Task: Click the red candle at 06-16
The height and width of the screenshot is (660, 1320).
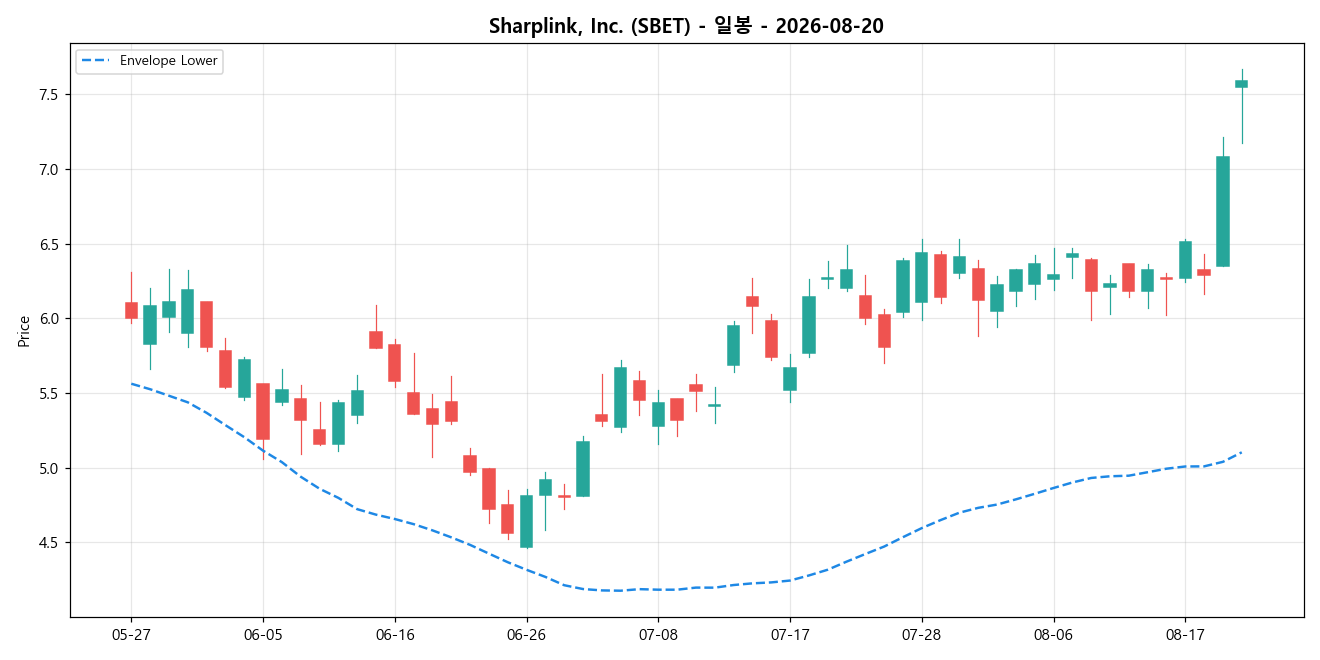Action: pos(395,363)
